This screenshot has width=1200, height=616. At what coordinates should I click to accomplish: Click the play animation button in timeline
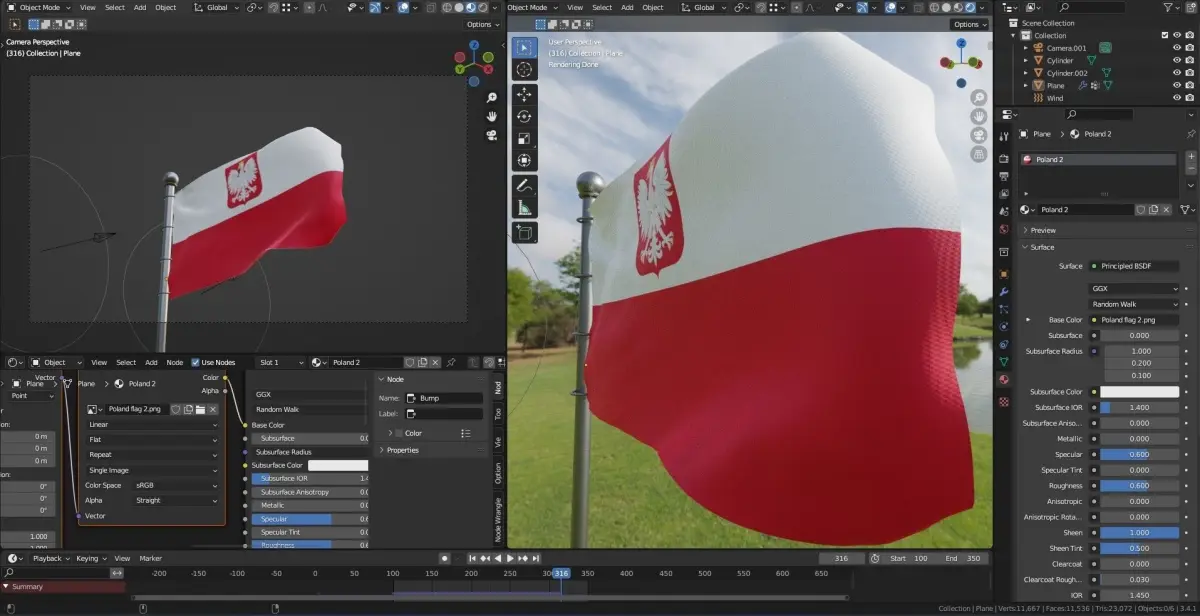[x=511, y=558]
